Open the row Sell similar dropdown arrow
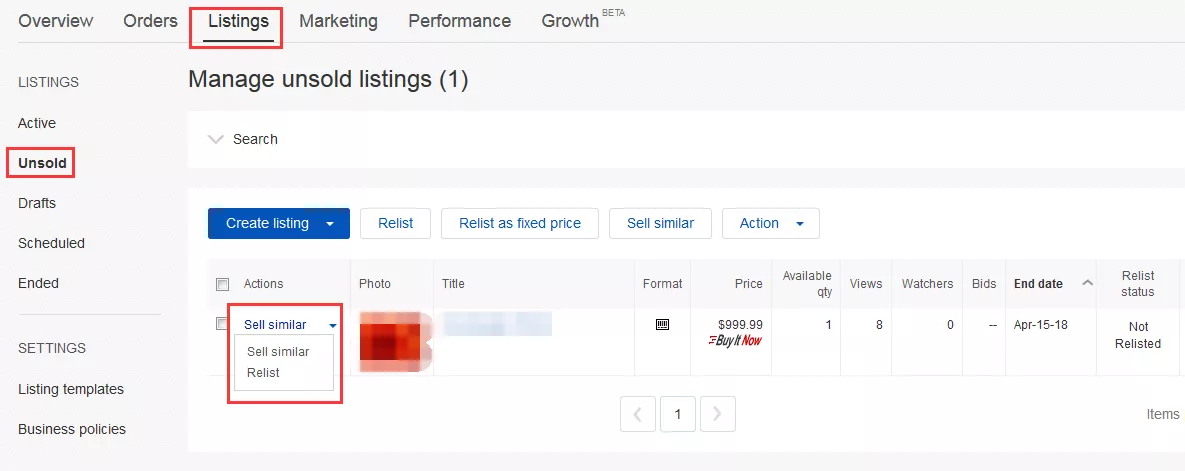 pos(332,325)
